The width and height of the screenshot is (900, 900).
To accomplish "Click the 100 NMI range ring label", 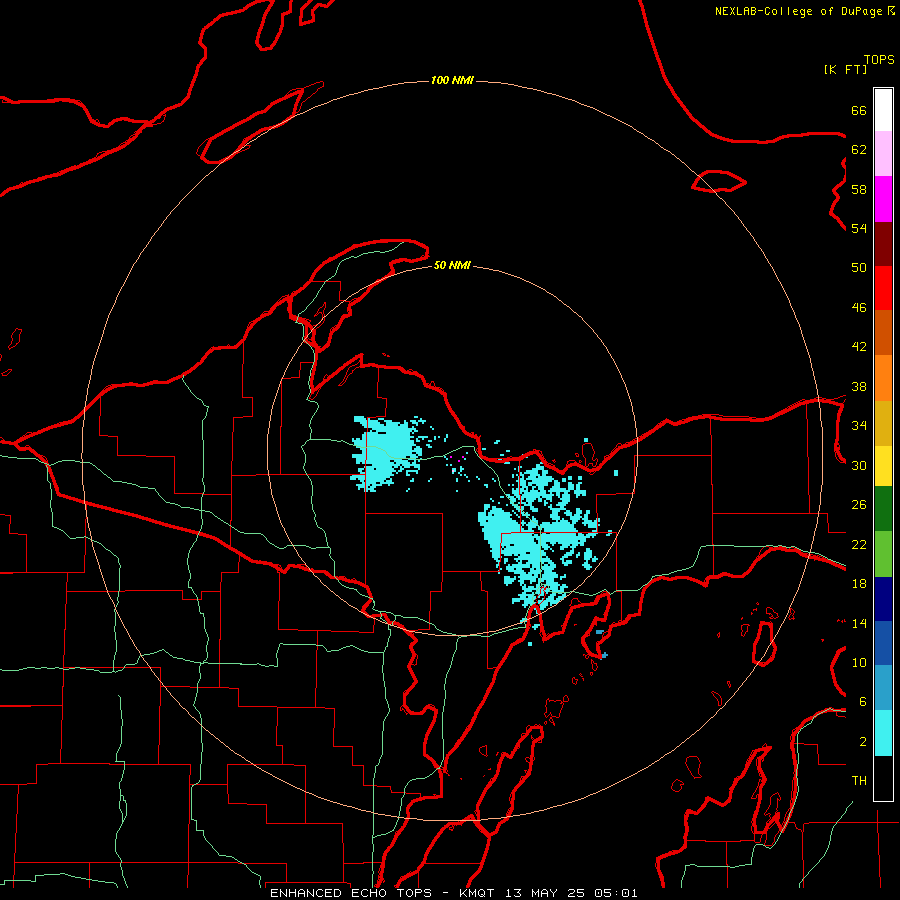I will 452,80.
